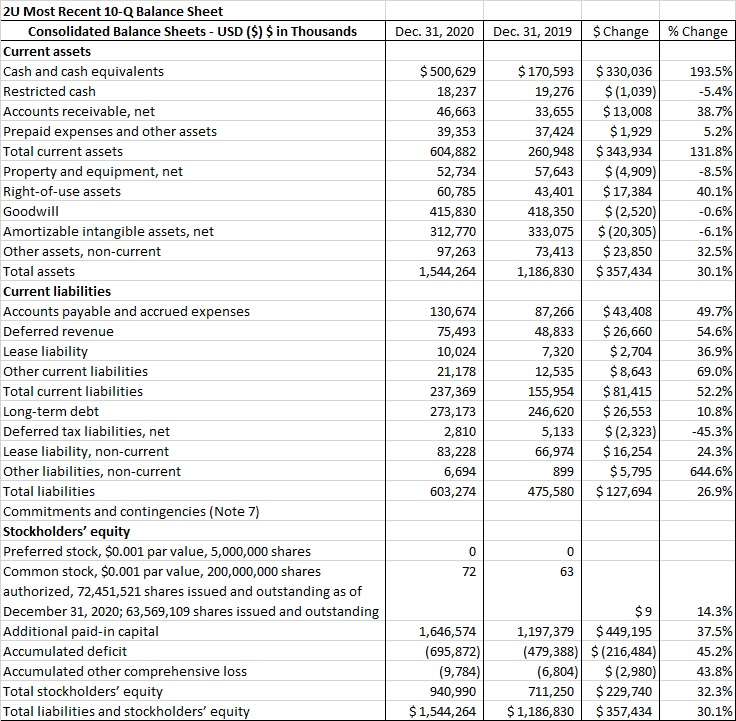This screenshot has height=721, width=736.
Task: Click the 193.5% change cell
Action: pyautogui.click(x=698, y=71)
